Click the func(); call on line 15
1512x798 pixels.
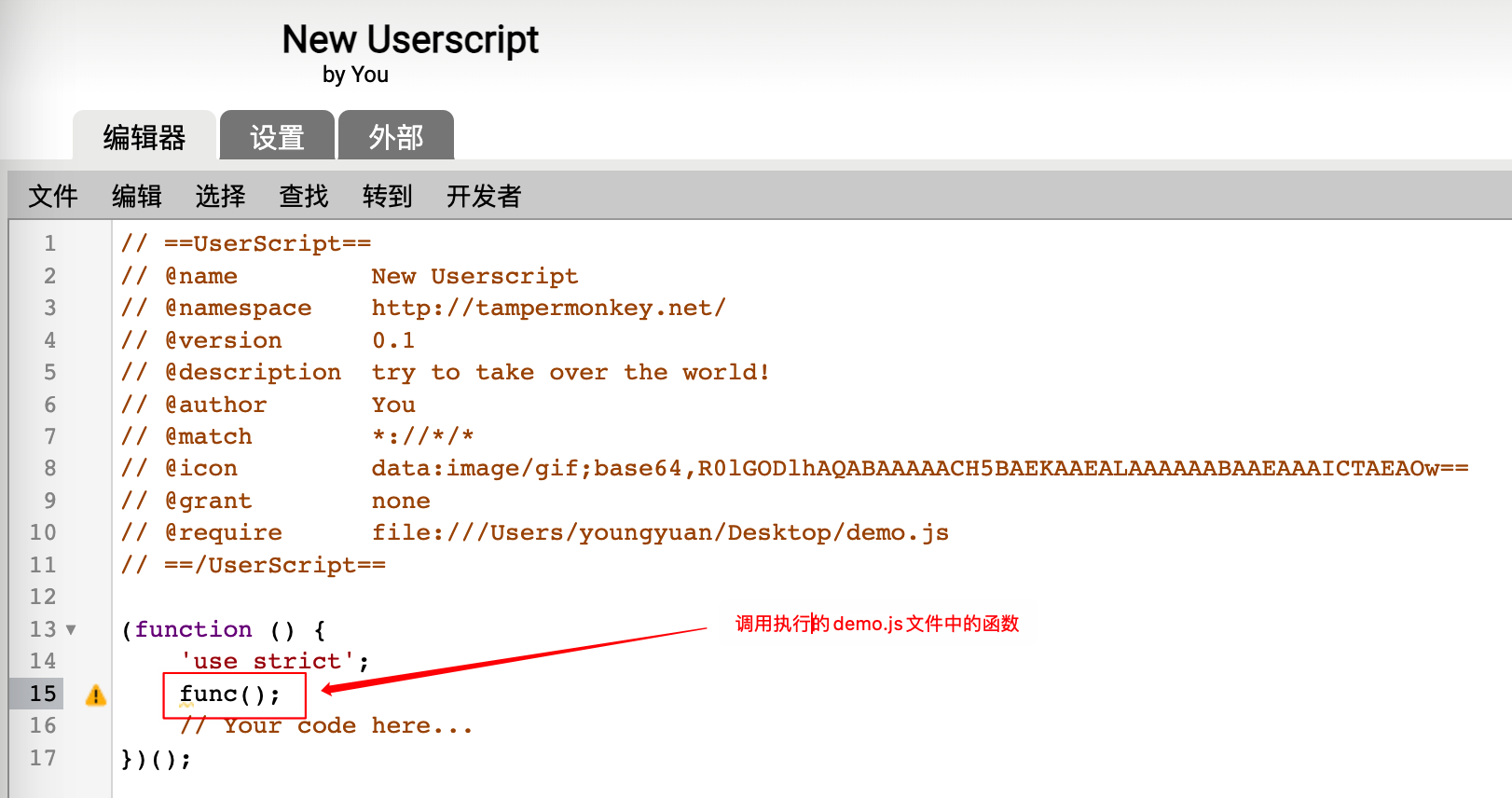point(229,695)
